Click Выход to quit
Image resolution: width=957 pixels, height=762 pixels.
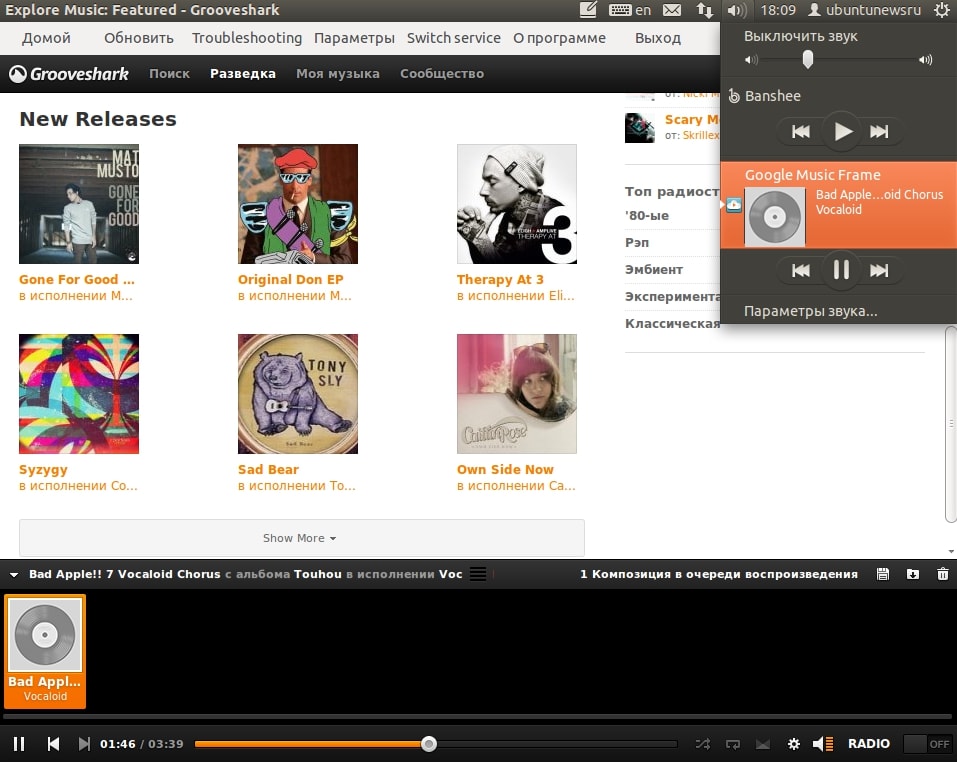[x=657, y=38]
